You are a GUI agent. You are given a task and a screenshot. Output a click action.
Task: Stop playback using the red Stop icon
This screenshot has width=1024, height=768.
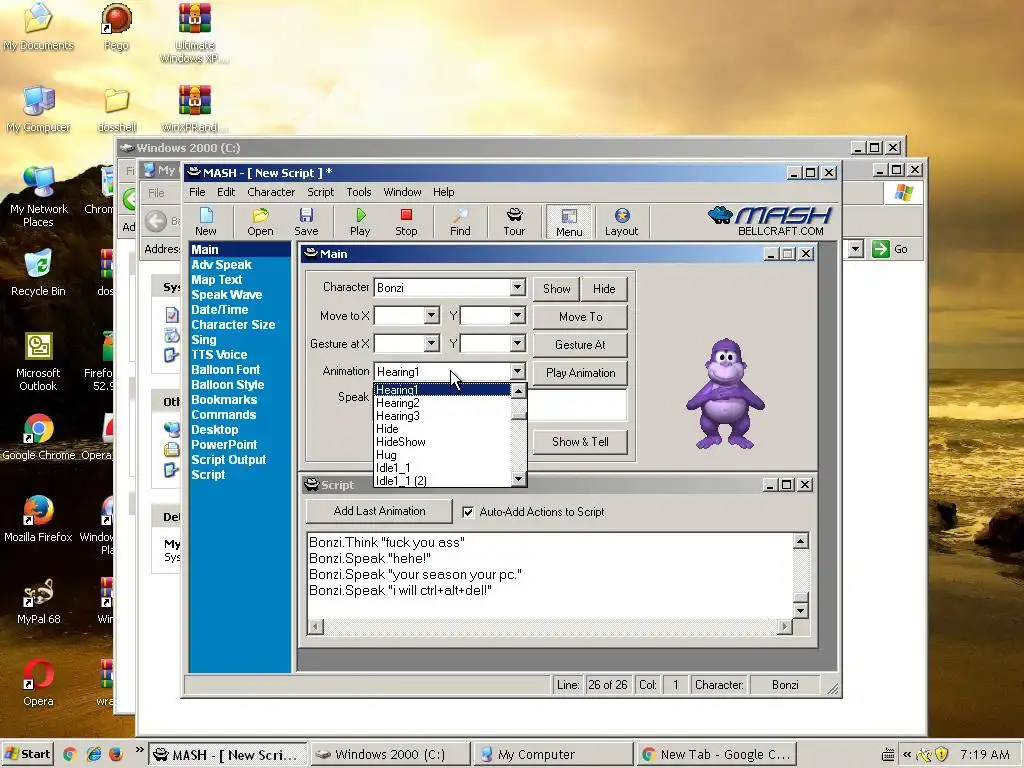tap(406, 222)
